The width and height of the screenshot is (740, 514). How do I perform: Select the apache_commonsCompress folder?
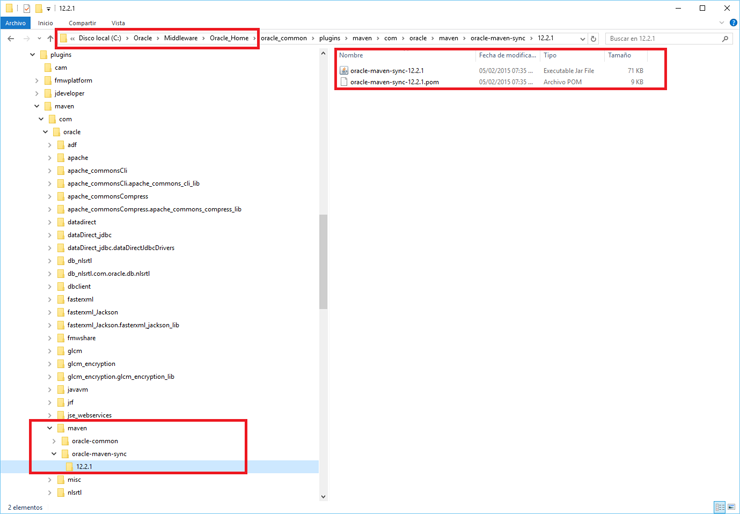[x=108, y=196]
